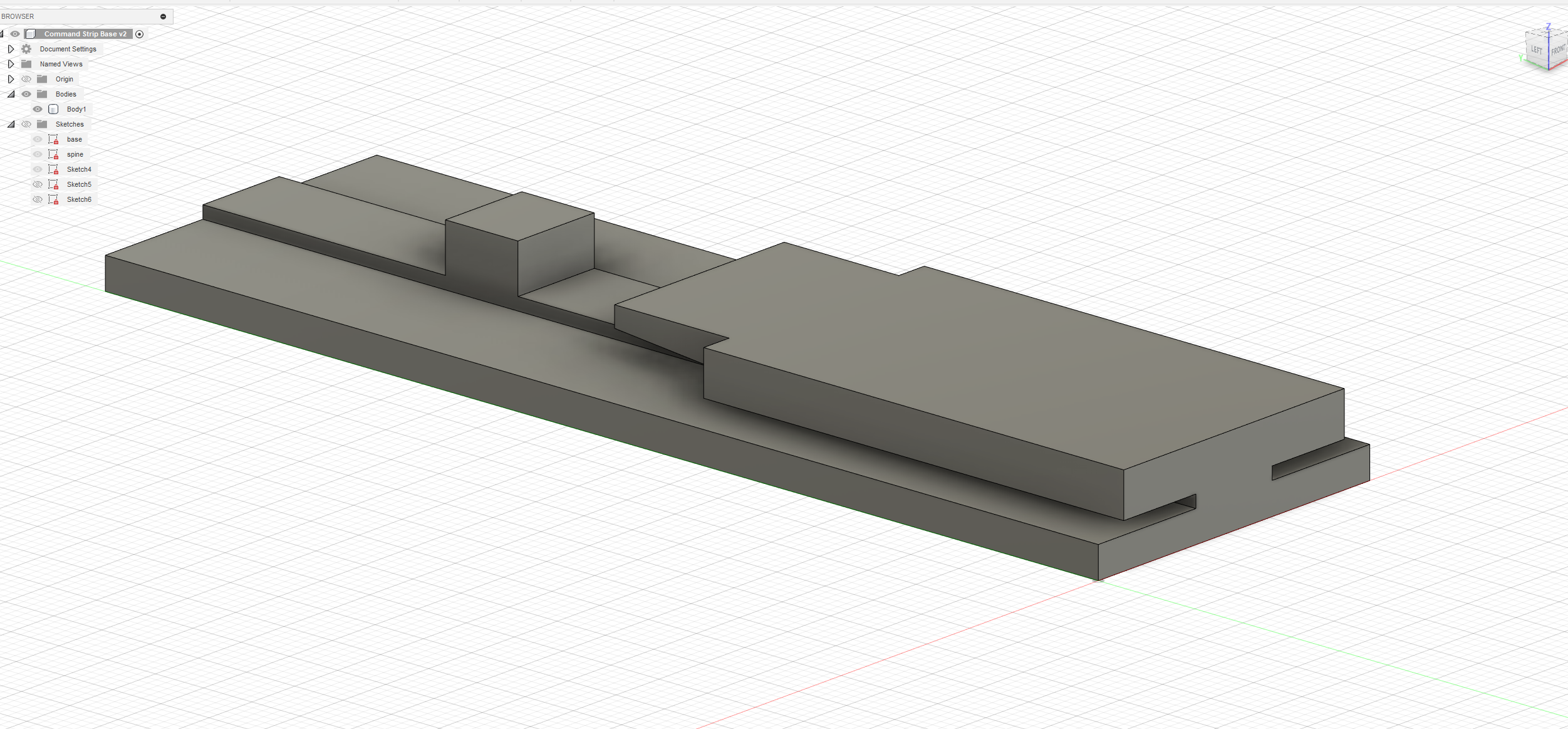Select the Sketches label in the tree
This screenshot has width=1568, height=729.
click(x=70, y=124)
